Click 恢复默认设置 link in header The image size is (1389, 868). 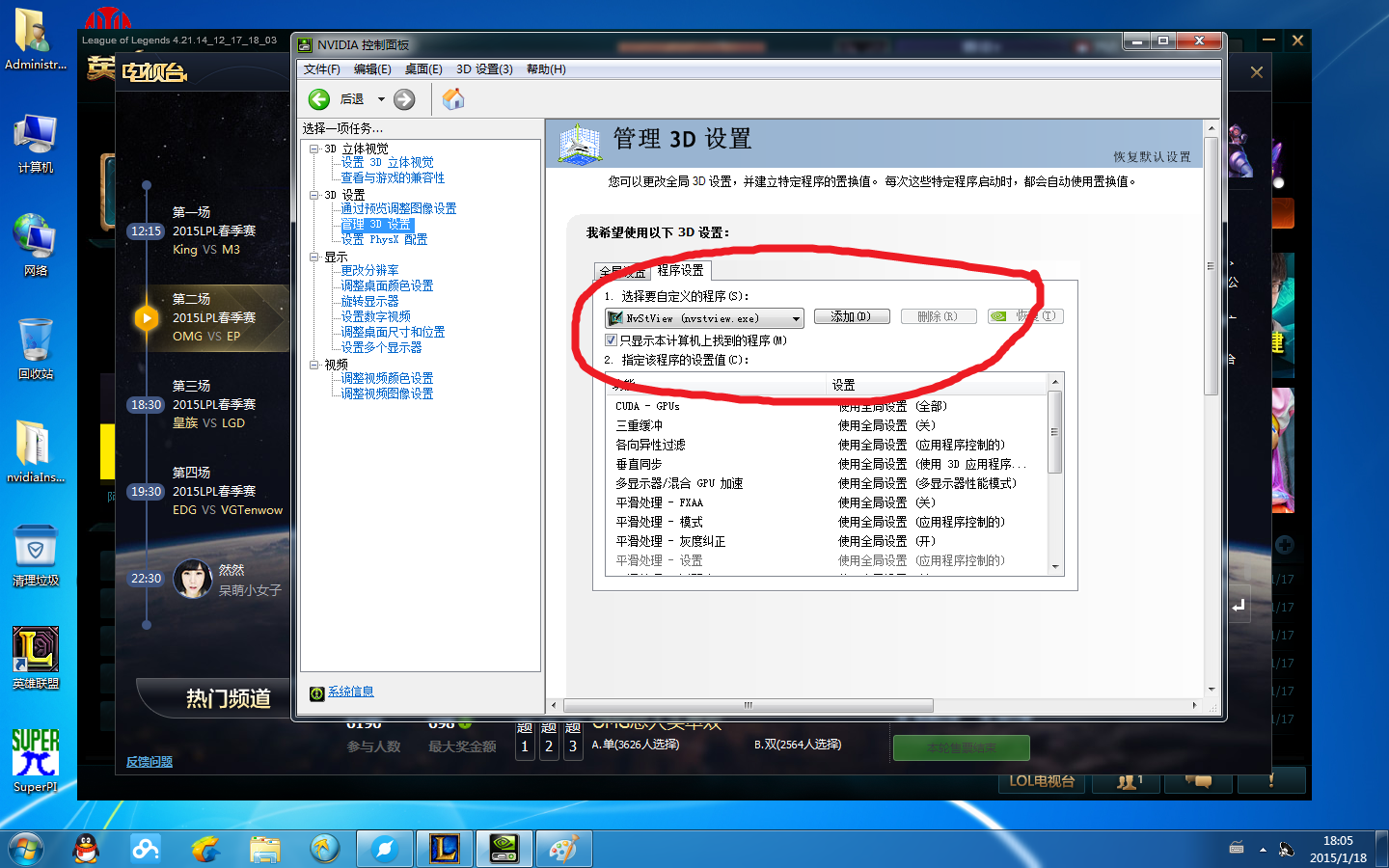[1152, 157]
